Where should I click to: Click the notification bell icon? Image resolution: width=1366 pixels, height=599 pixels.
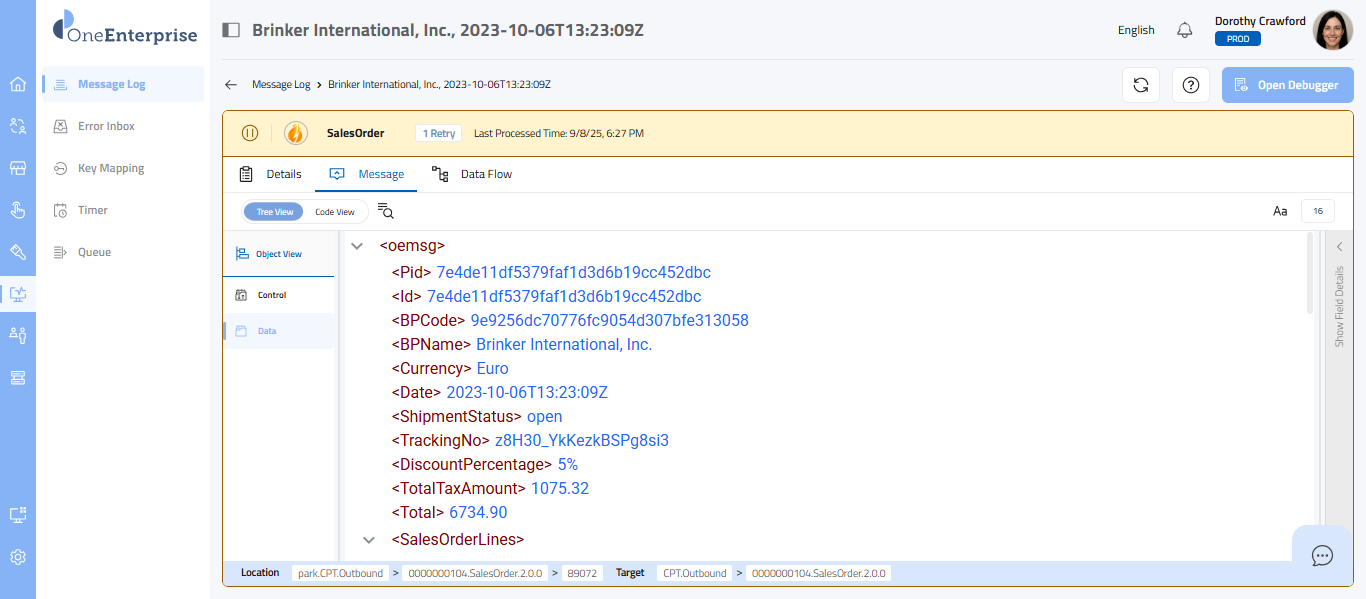coord(1185,30)
